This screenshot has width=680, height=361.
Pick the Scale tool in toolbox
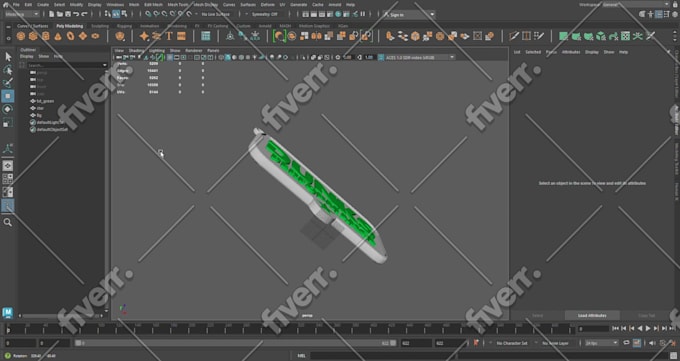tap(8, 123)
